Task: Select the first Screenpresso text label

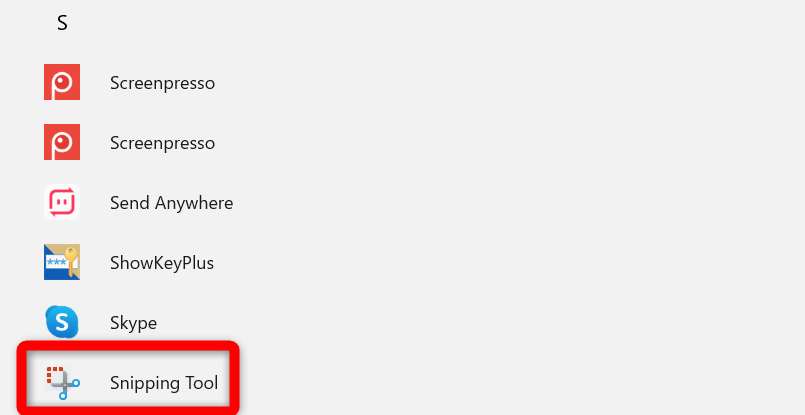Action: [x=162, y=83]
